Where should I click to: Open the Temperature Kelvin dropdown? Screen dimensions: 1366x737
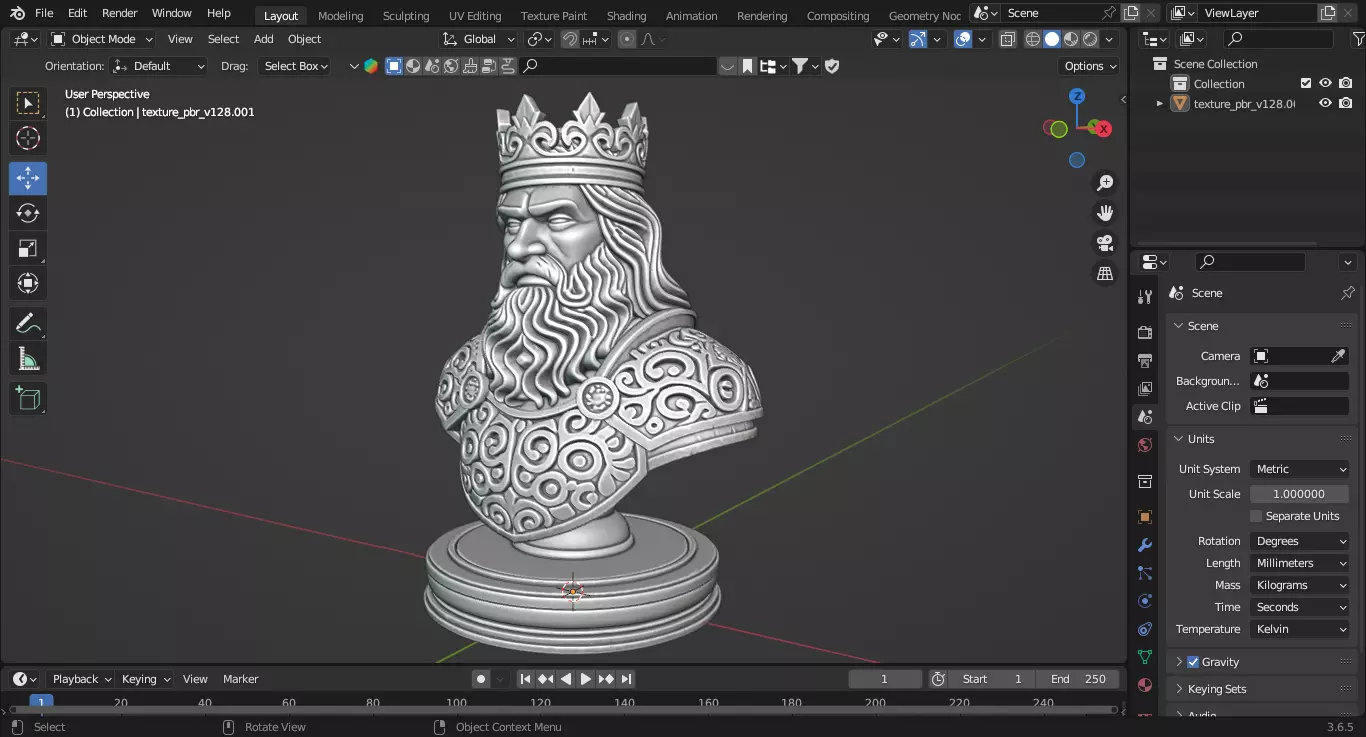1300,629
